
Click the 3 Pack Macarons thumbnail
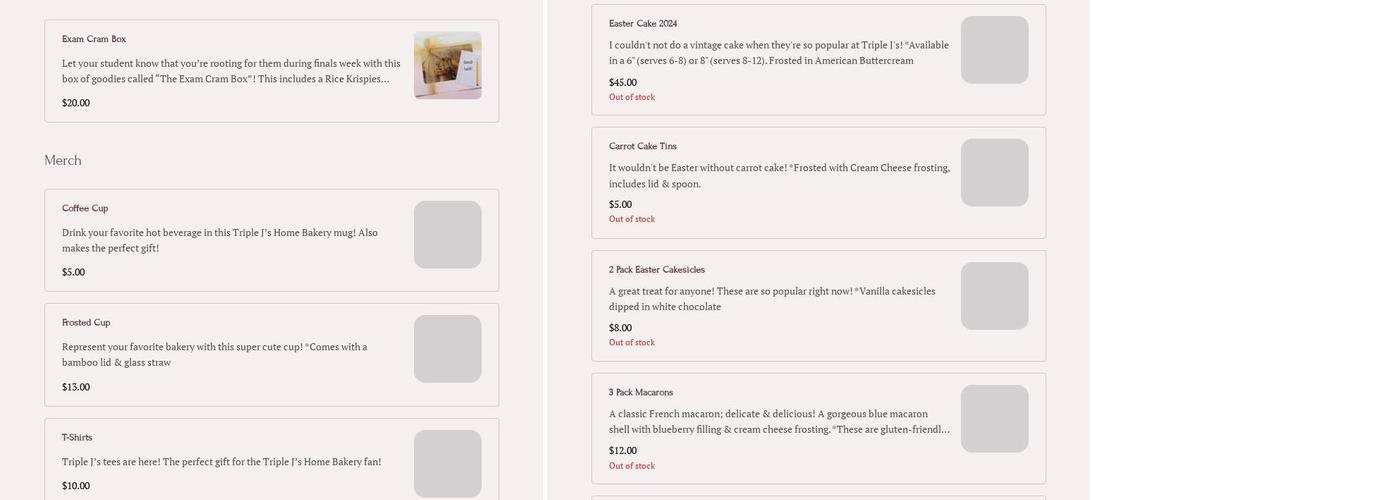(994, 419)
